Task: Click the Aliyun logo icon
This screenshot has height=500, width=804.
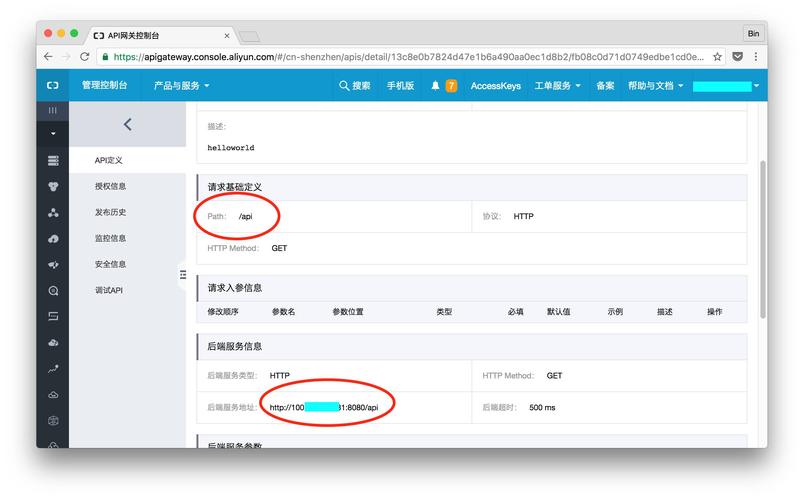Action: [52, 85]
